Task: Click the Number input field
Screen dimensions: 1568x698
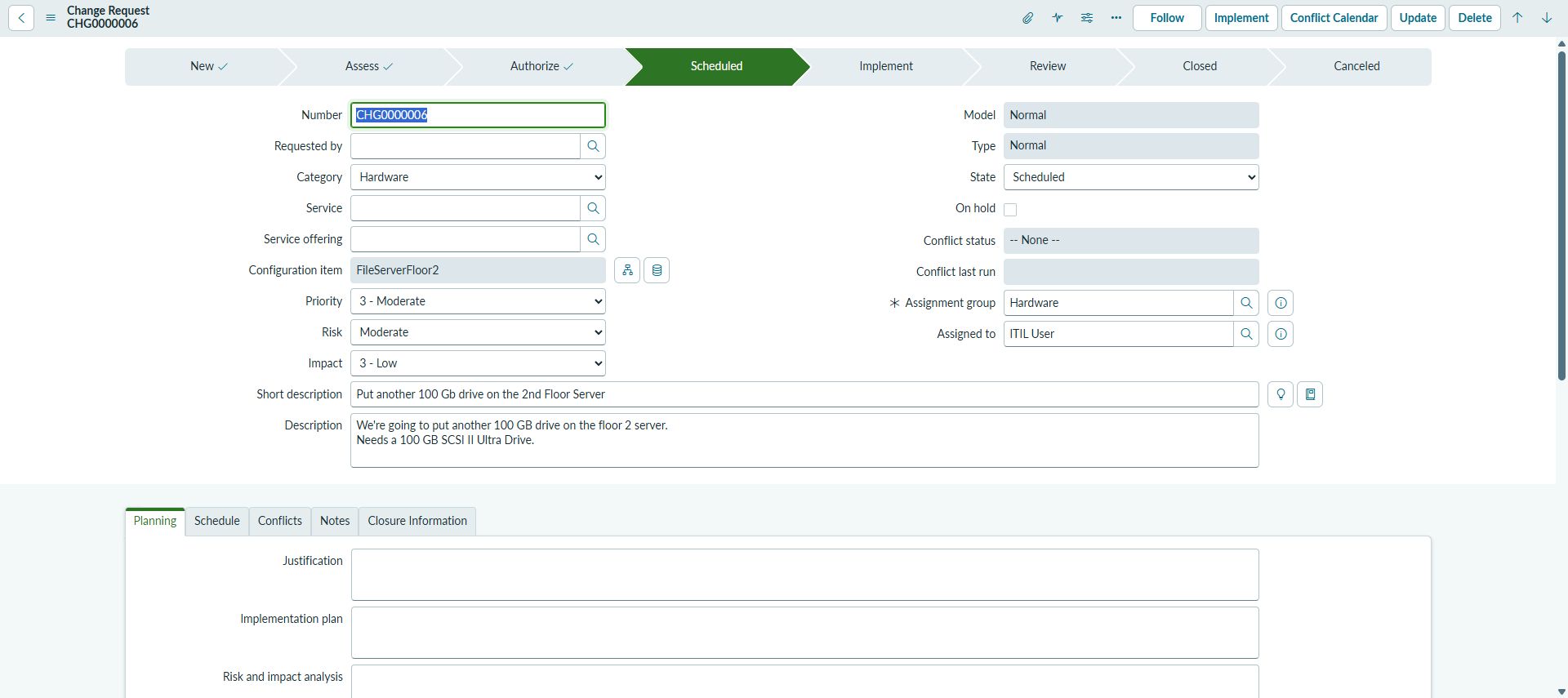Action: (x=478, y=115)
